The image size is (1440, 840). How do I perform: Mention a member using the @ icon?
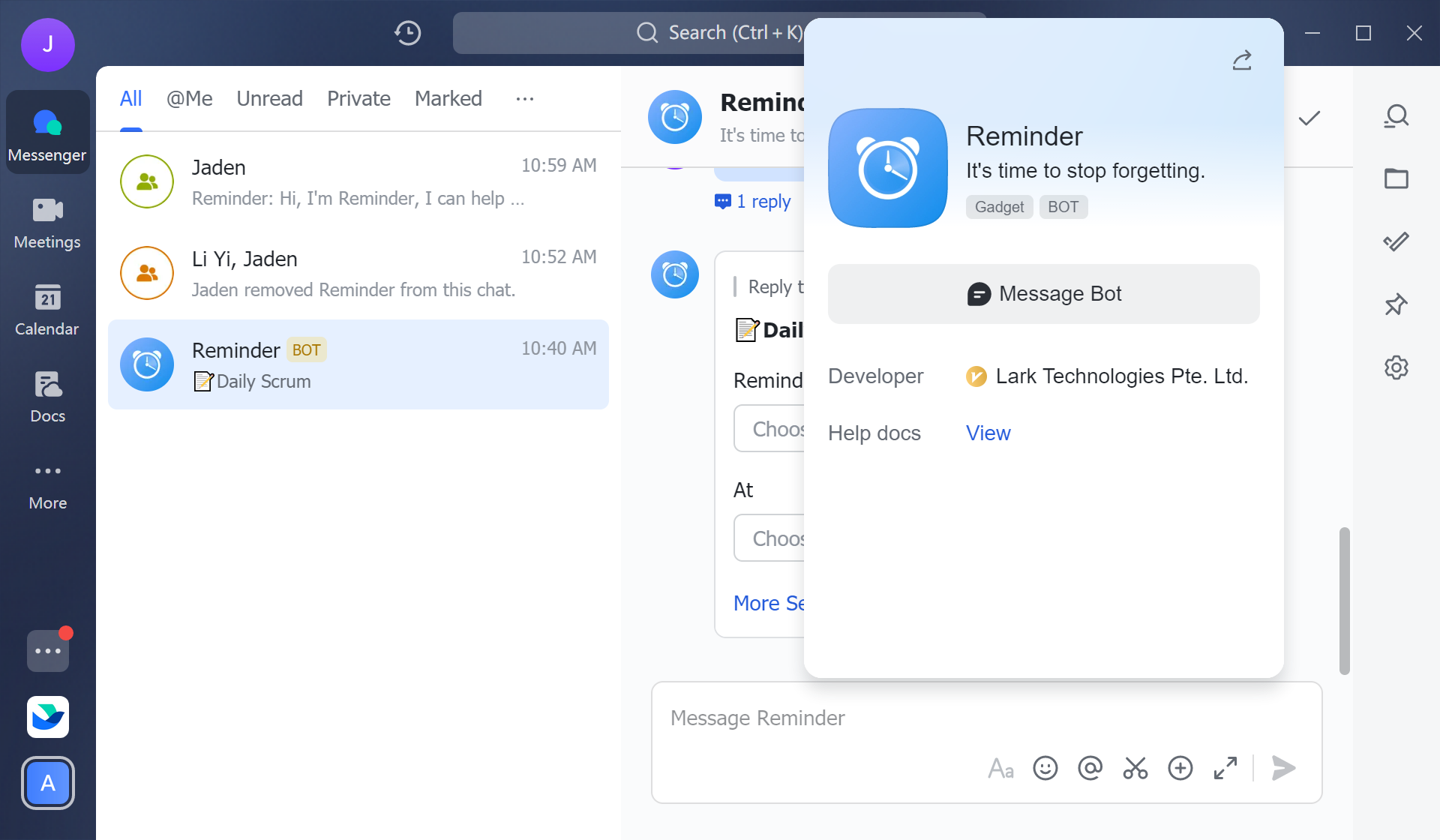pos(1090,768)
